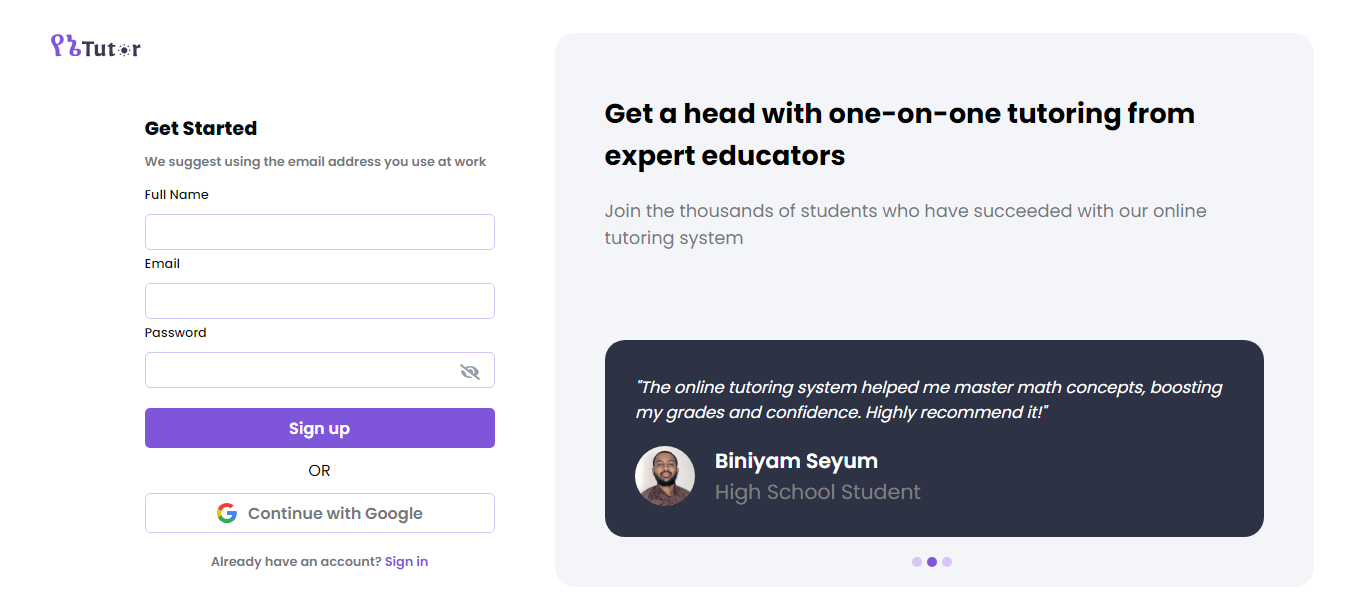Click Biniyam Seyum's profile photo
This screenshot has height=600, width=1357.
click(665, 477)
